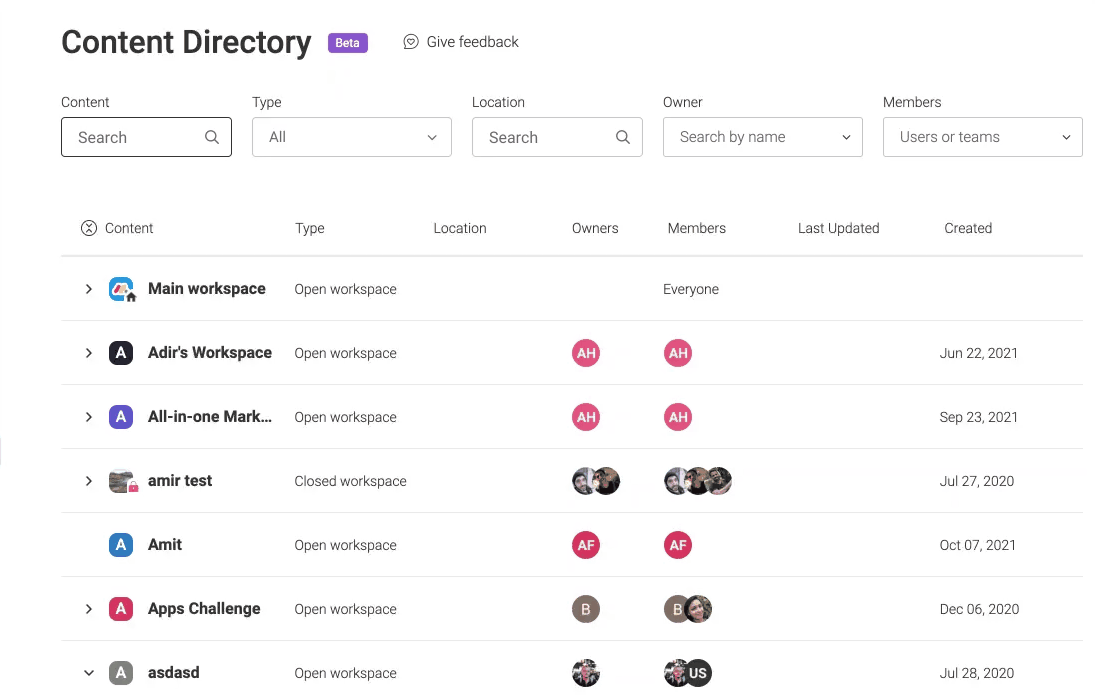This screenshot has height=696, width=1095.
Task: Click the Give feedback speech bubble icon
Action: click(x=411, y=42)
